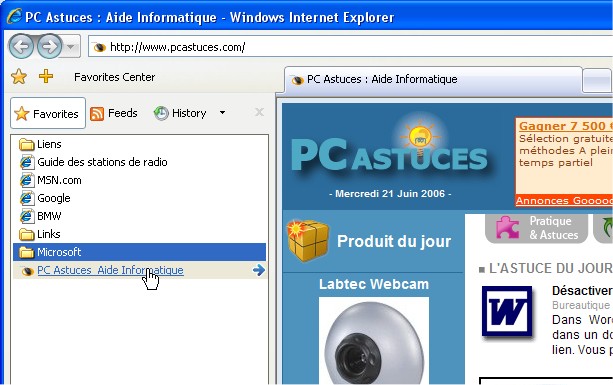Close the Favorites Center pane
Viewport: 613px width, 385px height.
(x=259, y=113)
